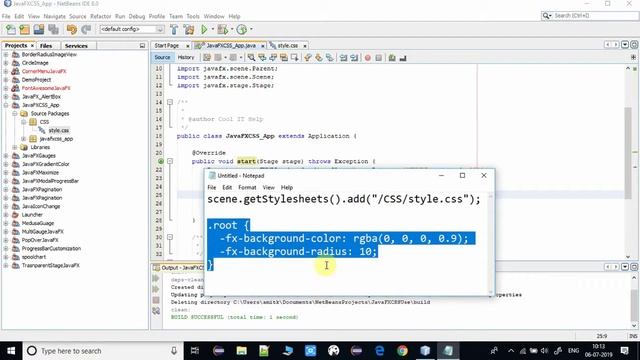The image size is (640, 360).
Task: Collapse the Source Packages node
Action: pyautogui.click(x=15, y=113)
